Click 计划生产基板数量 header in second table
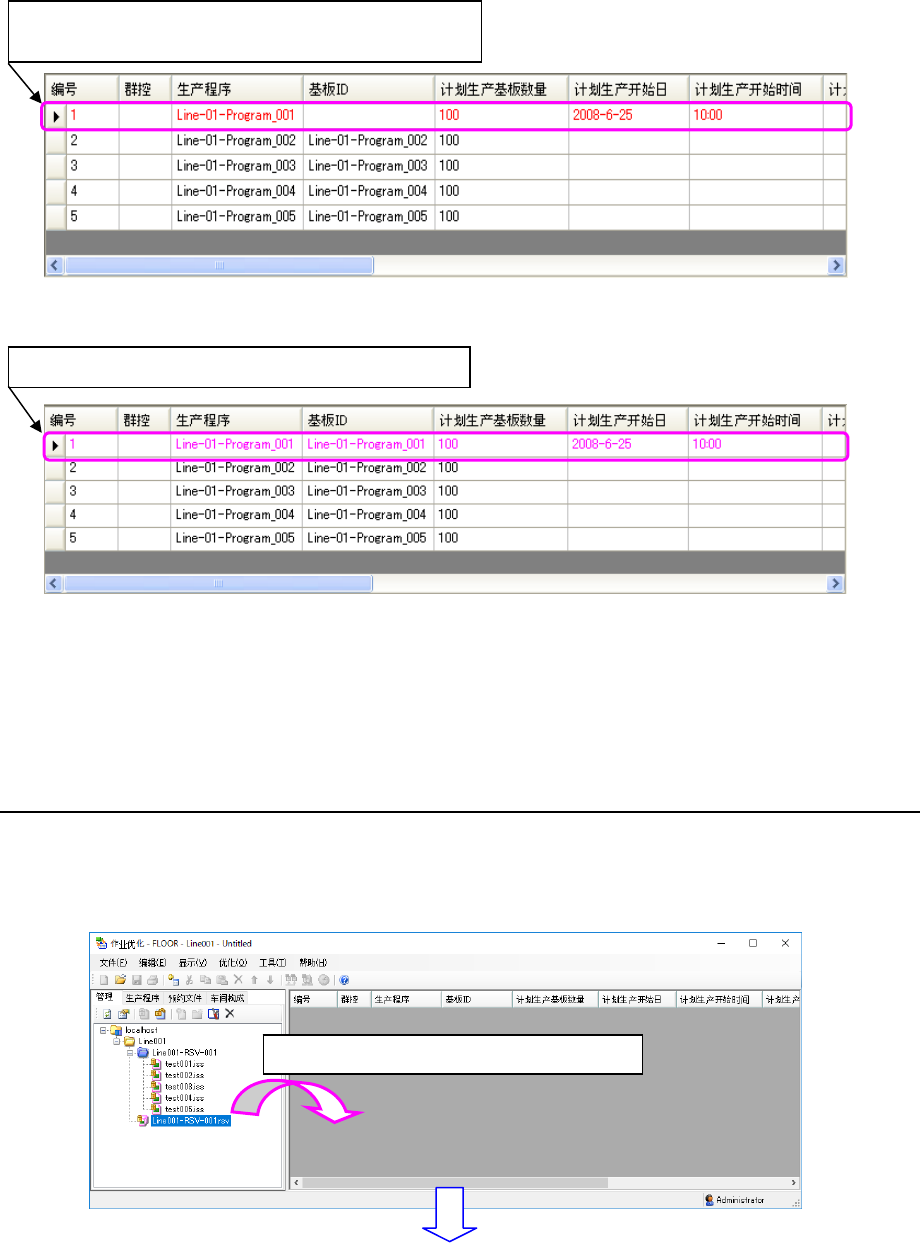The image size is (920, 1243). (x=500, y=420)
